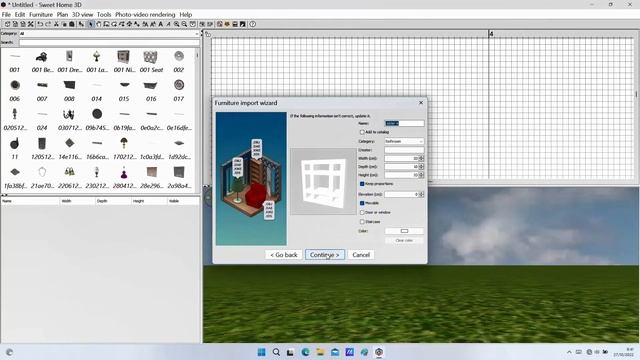This screenshot has height=360, width=640.
Task: Open the Furniture menu
Action: (x=41, y=15)
